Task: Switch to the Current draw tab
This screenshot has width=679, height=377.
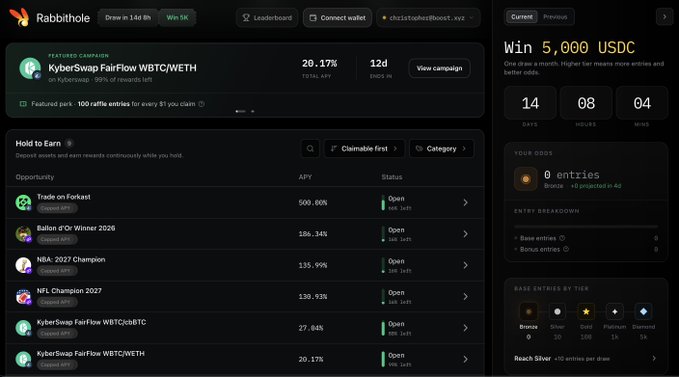Action: 521,17
